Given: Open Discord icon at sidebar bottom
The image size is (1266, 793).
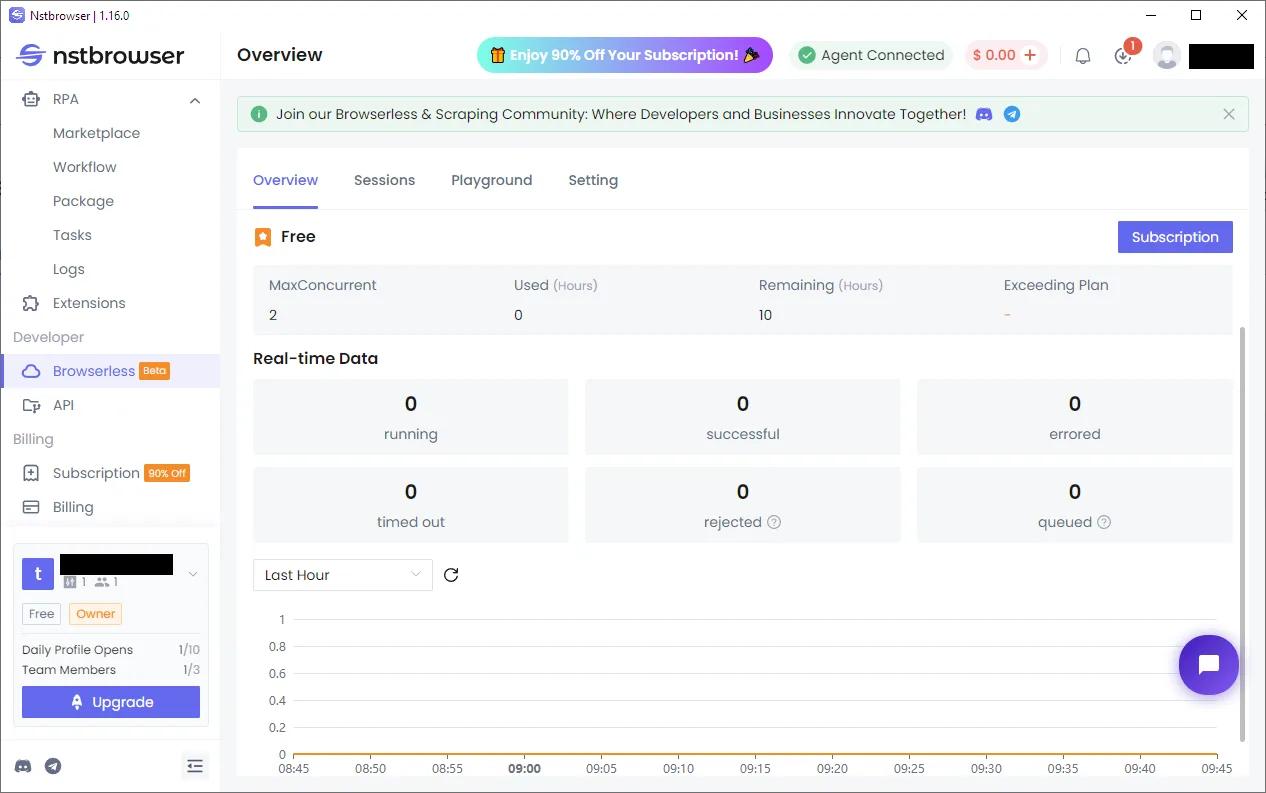Looking at the screenshot, I should [x=23, y=766].
